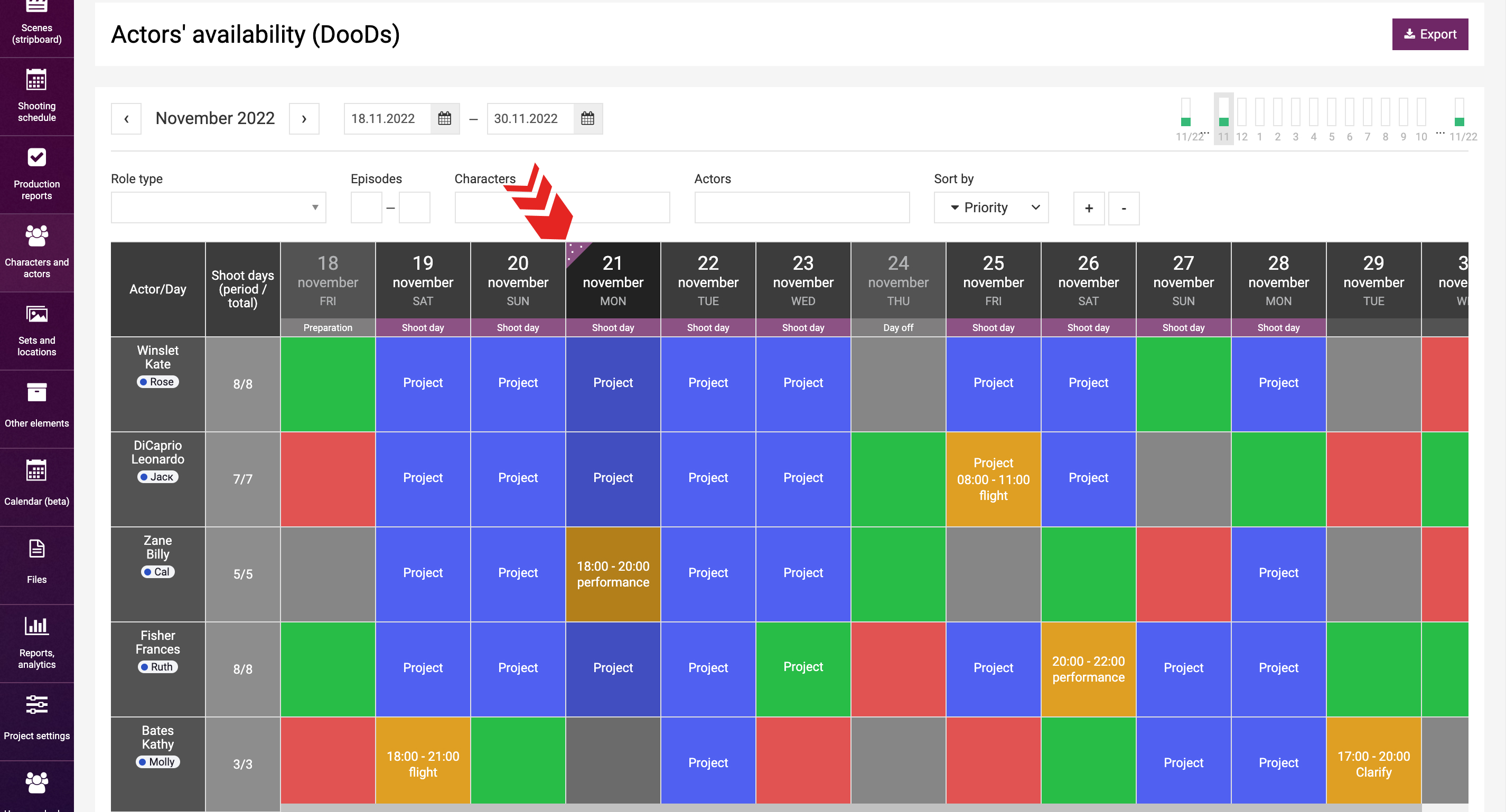
Task: Click the Ruth character tag
Action: coord(158,666)
